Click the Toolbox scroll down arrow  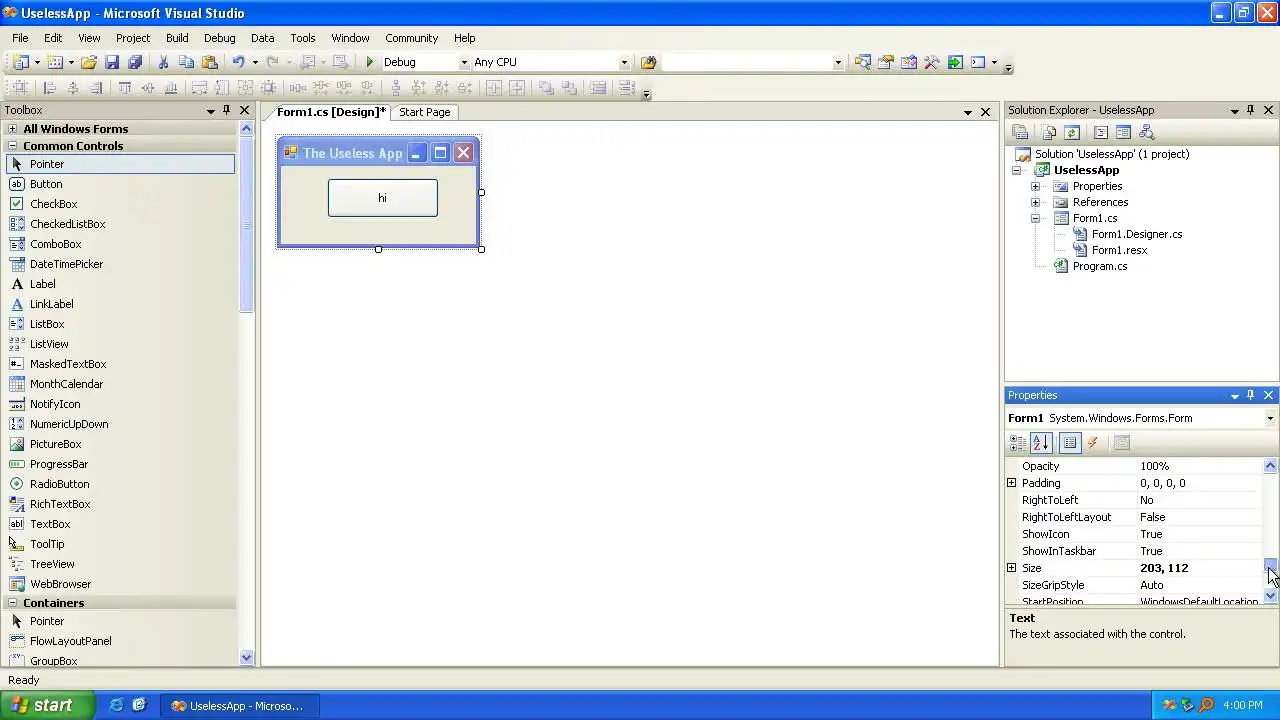tap(247, 657)
